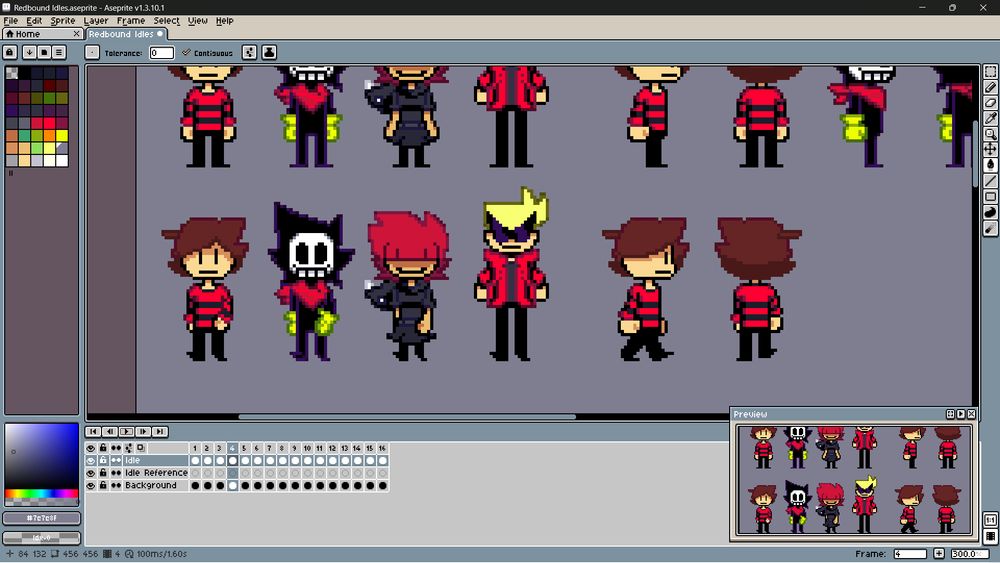Open the Edit menu
The width and height of the screenshot is (1000, 563).
tap(34, 20)
